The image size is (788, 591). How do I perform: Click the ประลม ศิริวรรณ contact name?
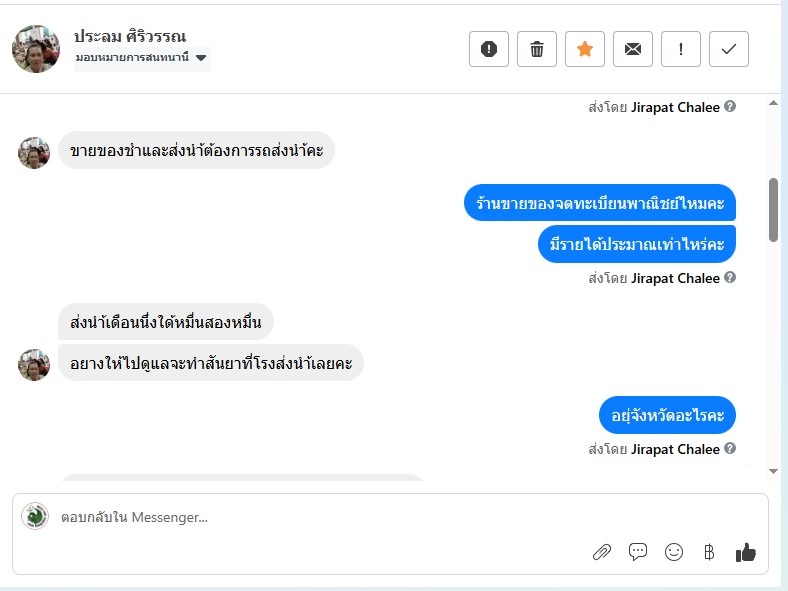(130, 36)
